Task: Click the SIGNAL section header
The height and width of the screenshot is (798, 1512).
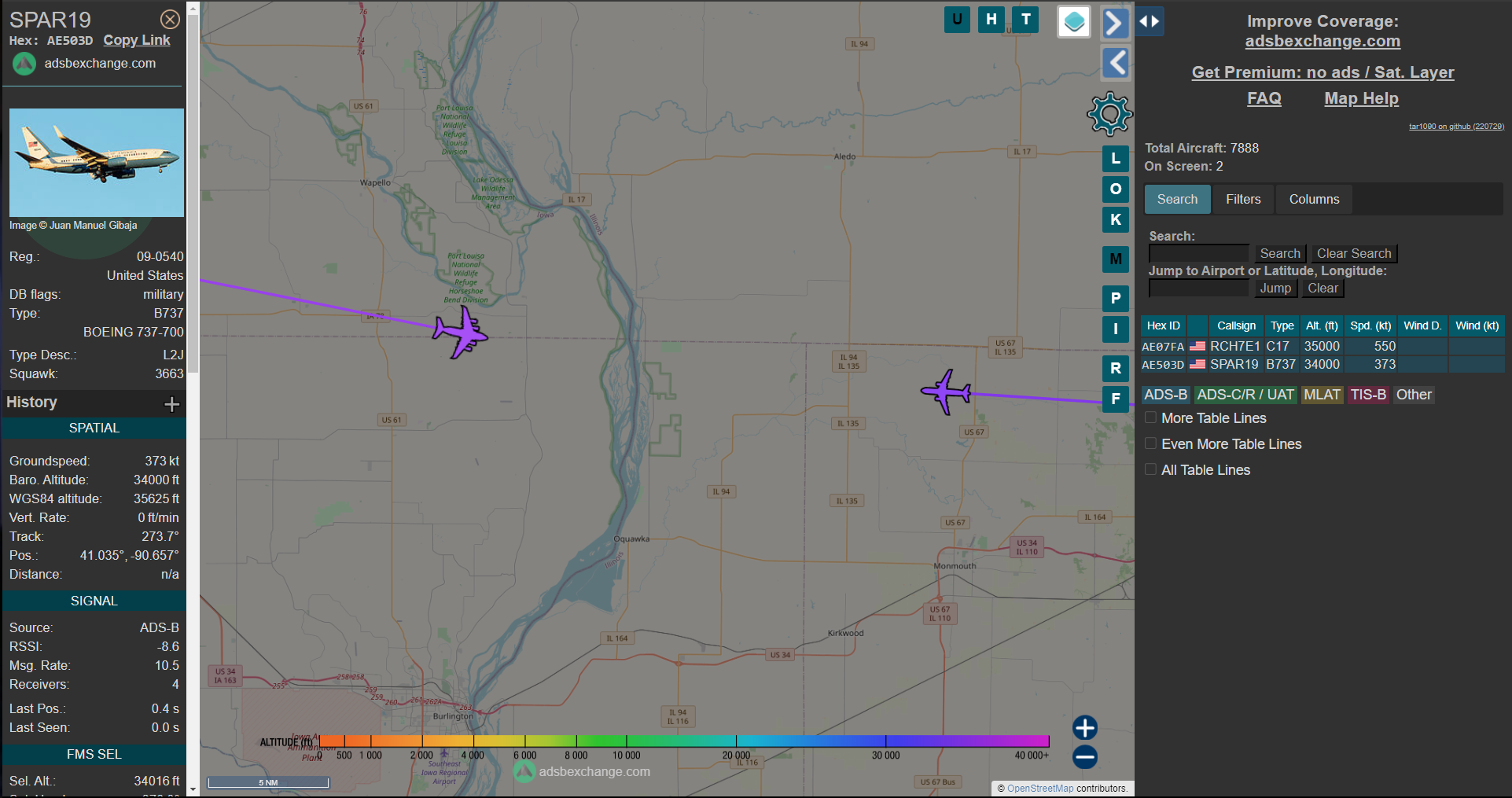Action: (x=94, y=601)
